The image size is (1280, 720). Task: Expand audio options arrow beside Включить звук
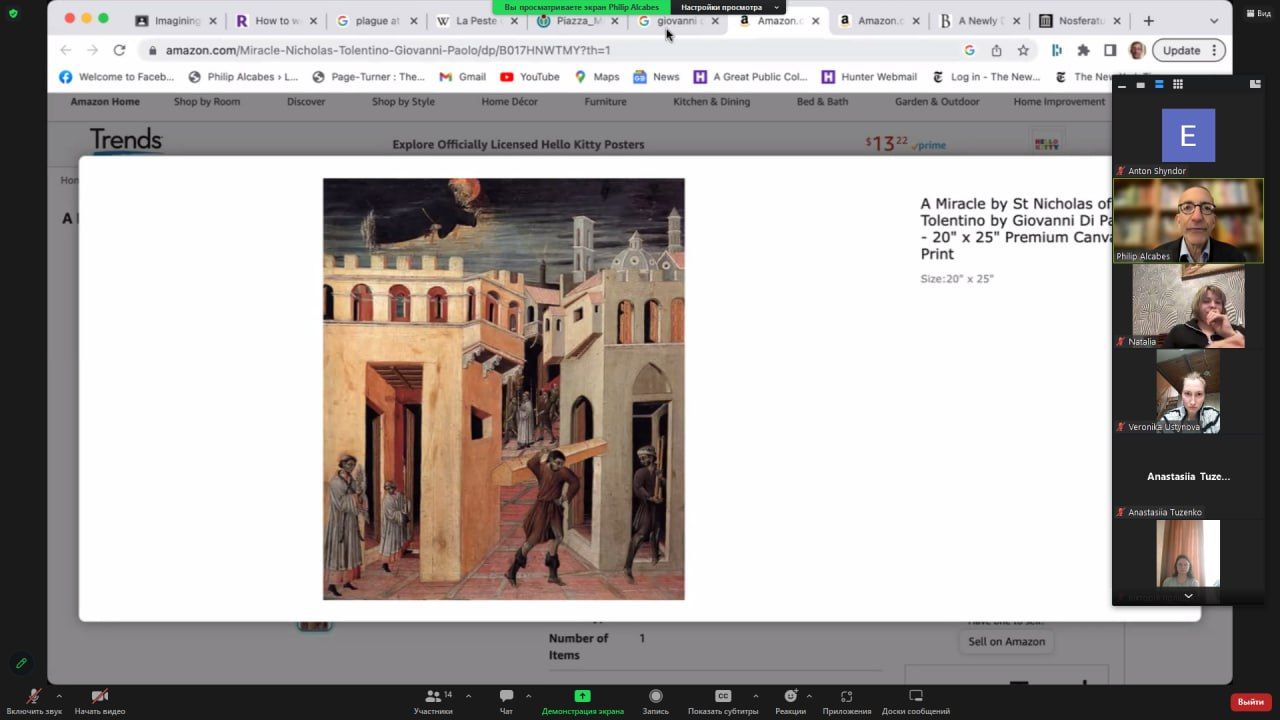point(59,696)
